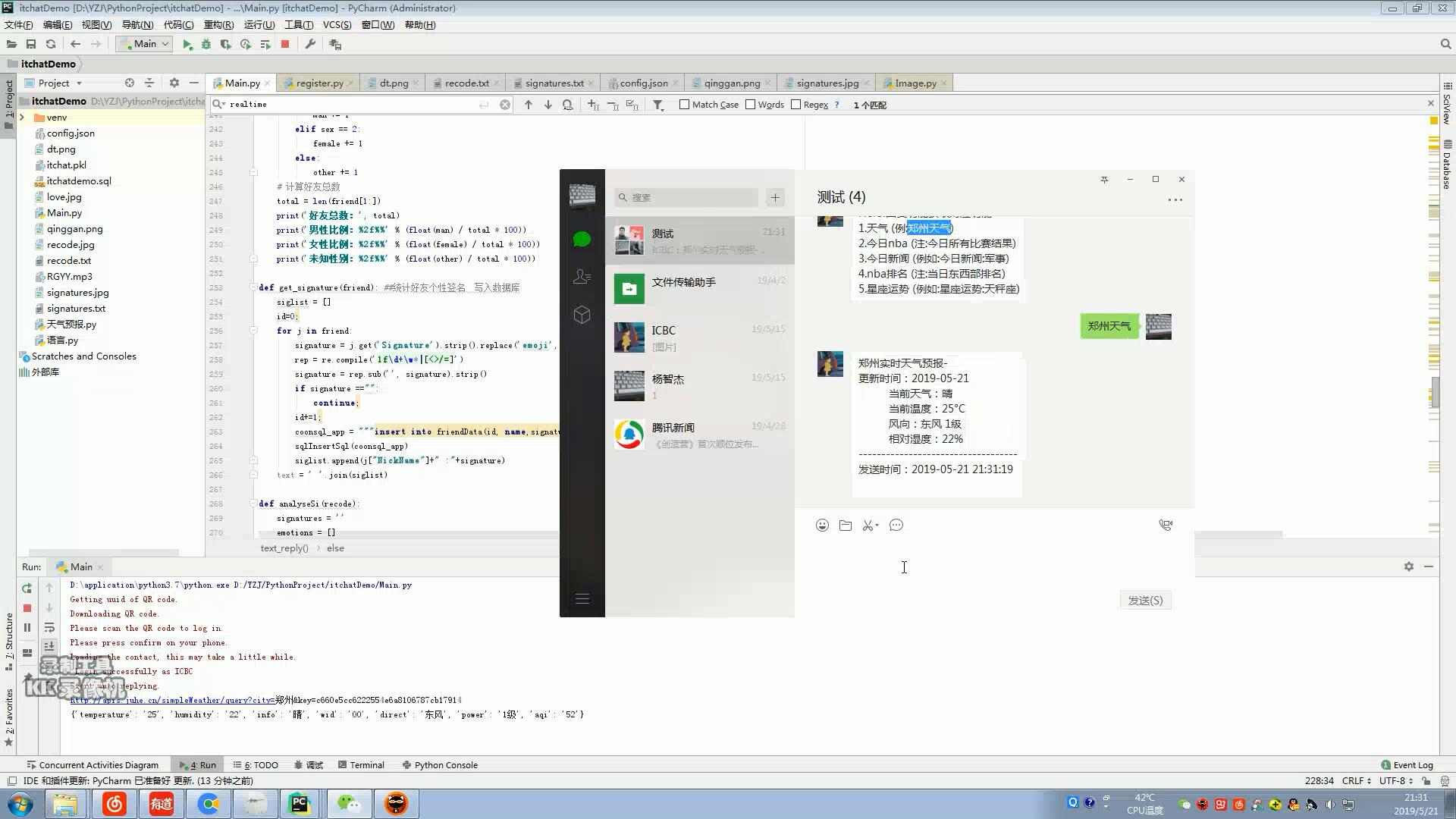Image resolution: width=1456 pixels, height=819 pixels.
Task: Open Python Console tool window
Action: [440, 765]
